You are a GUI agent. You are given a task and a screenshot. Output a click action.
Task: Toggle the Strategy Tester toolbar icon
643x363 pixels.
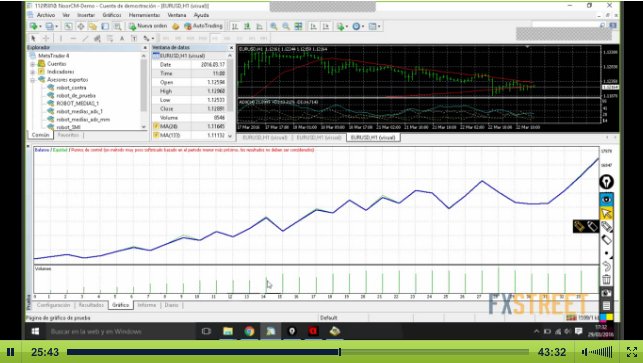click(x=117, y=26)
